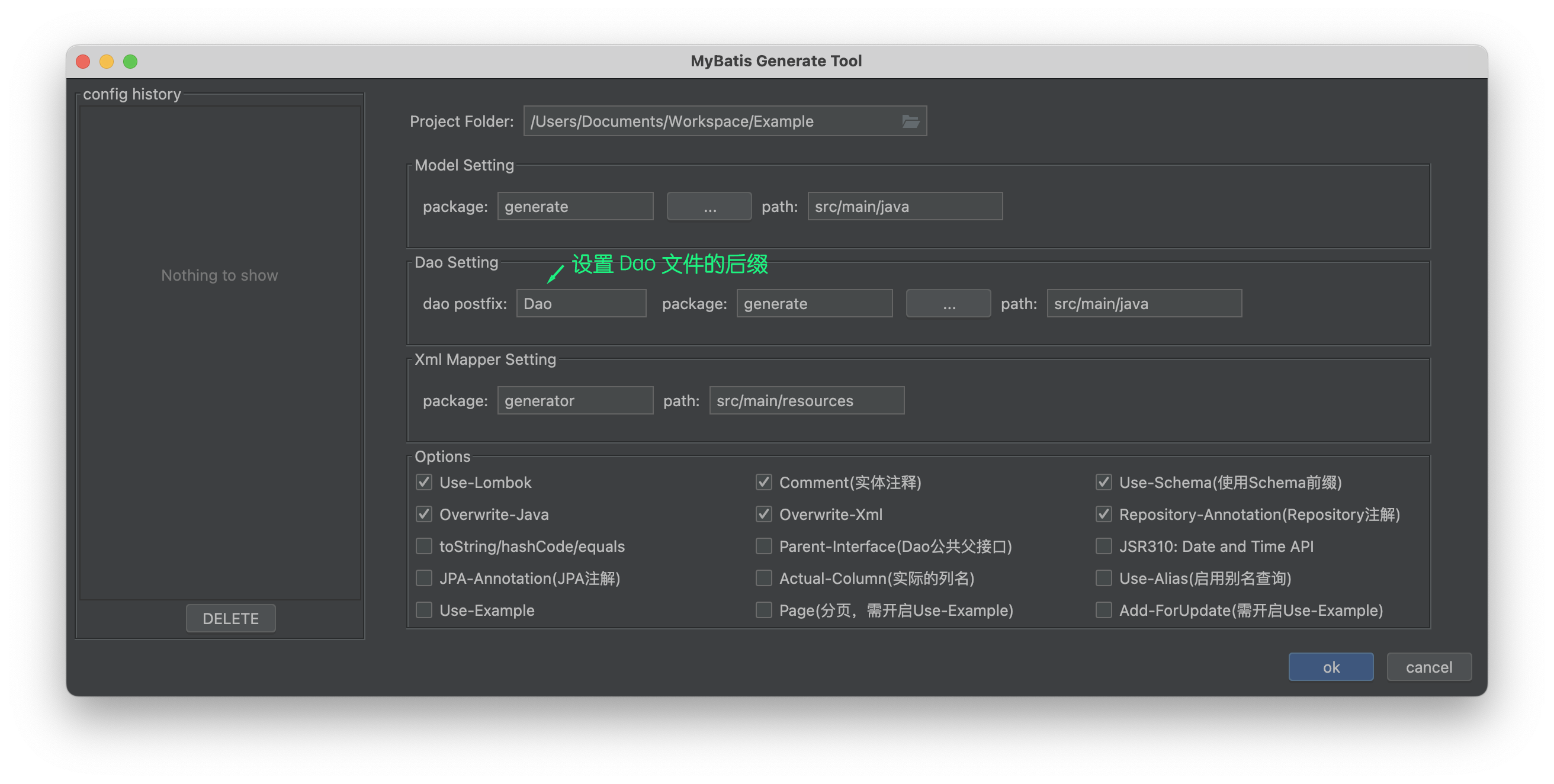This screenshot has width=1554, height=784.
Task: Uncheck the Comment entity annotation option
Action: [x=764, y=483]
